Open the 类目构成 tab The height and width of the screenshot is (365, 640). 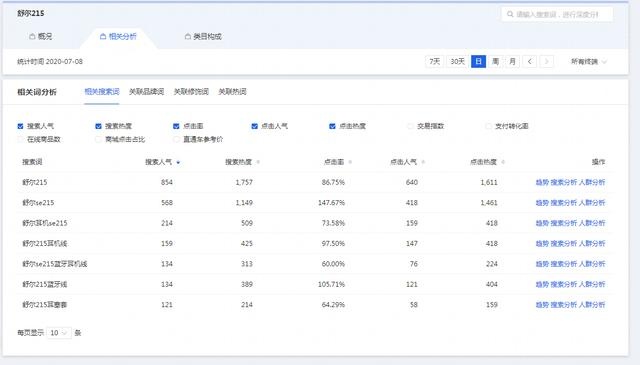203,36
